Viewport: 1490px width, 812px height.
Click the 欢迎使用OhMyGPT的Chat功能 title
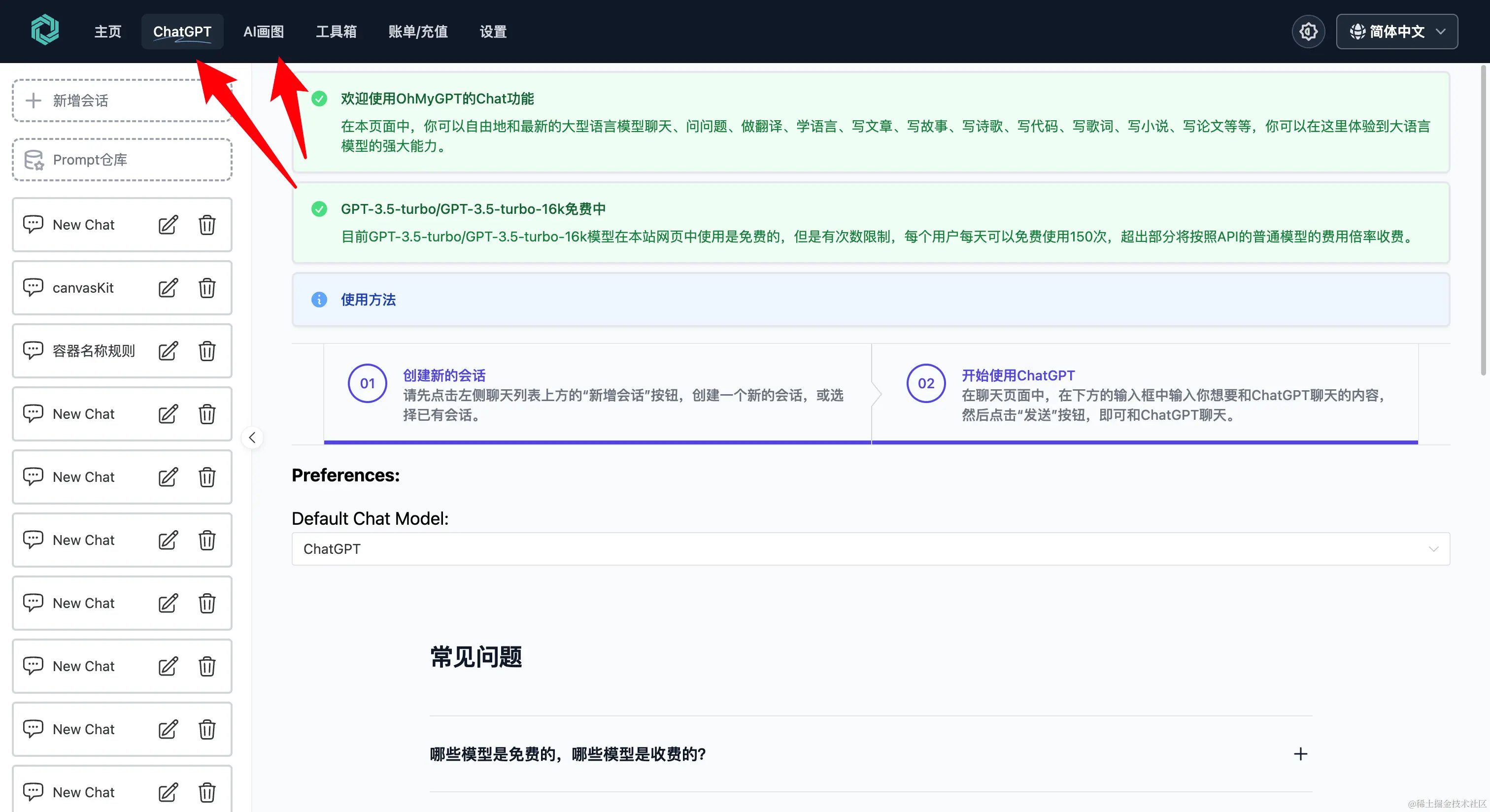(437, 99)
